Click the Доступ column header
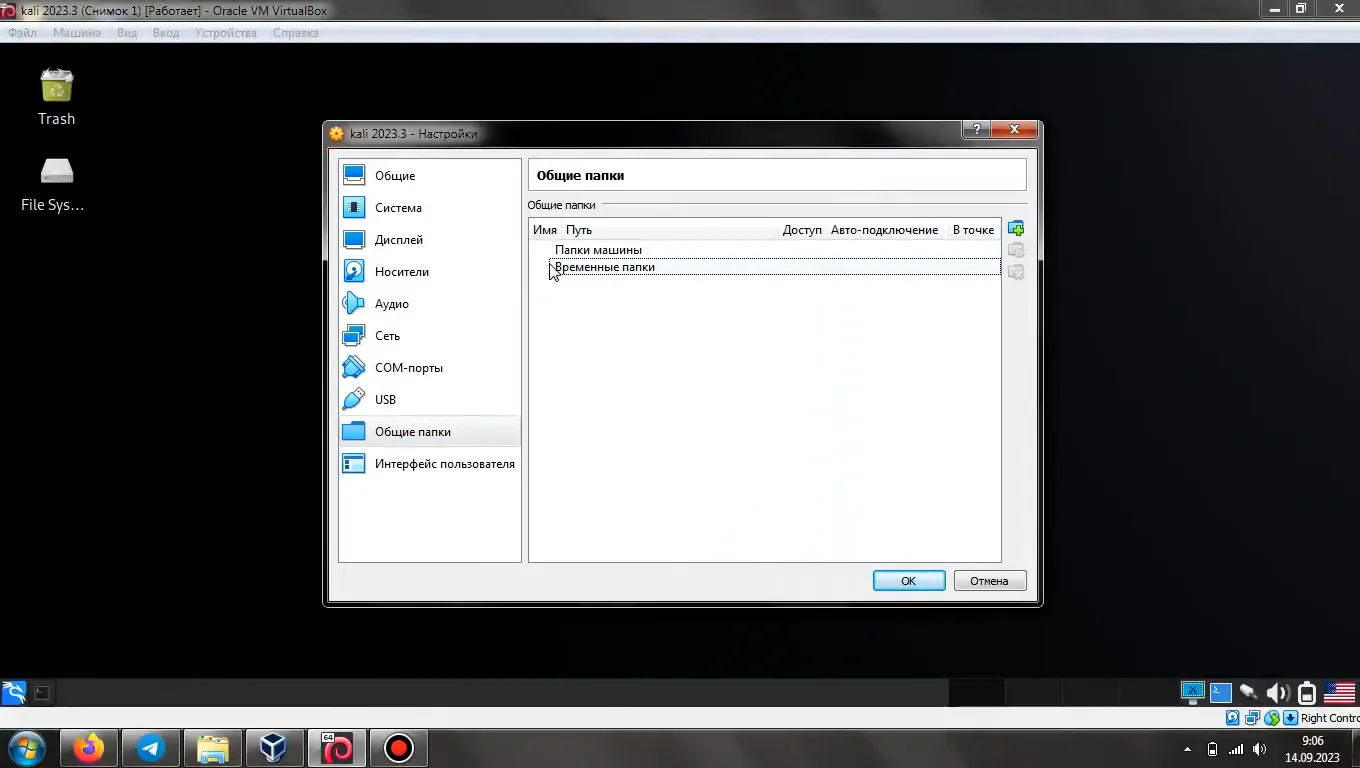Image resolution: width=1360 pixels, height=768 pixels. [802, 230]
